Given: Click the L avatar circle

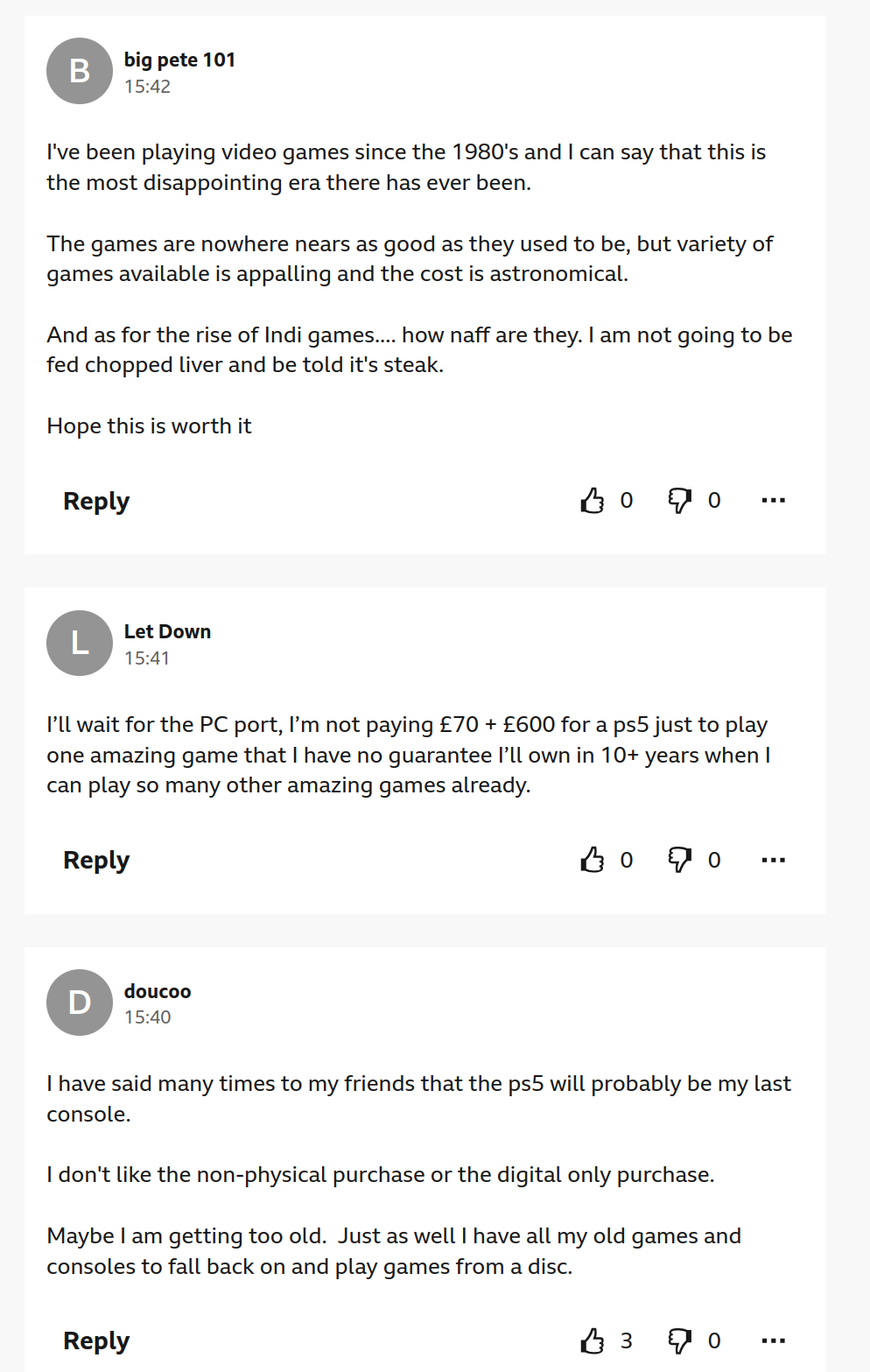Looking at the screenshot, I should click(x=80, y=643).
